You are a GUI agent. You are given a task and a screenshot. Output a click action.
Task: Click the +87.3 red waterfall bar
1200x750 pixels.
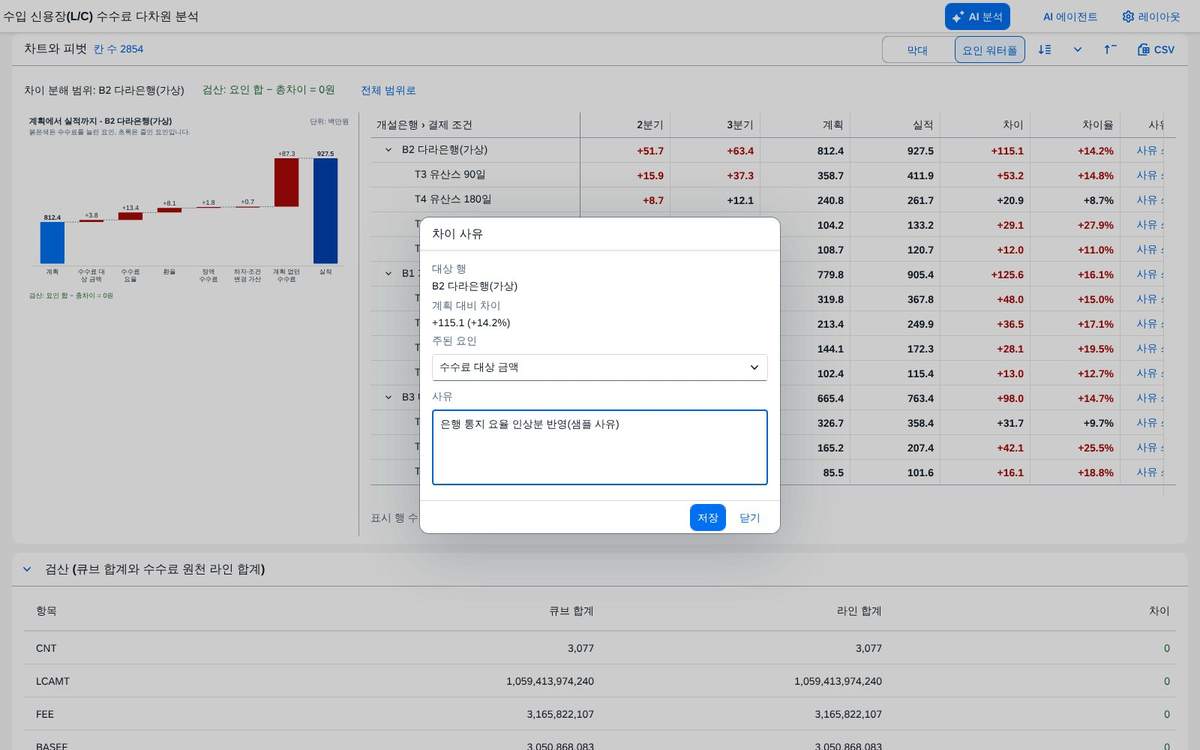pyautogui.click(x=286, y=183)
